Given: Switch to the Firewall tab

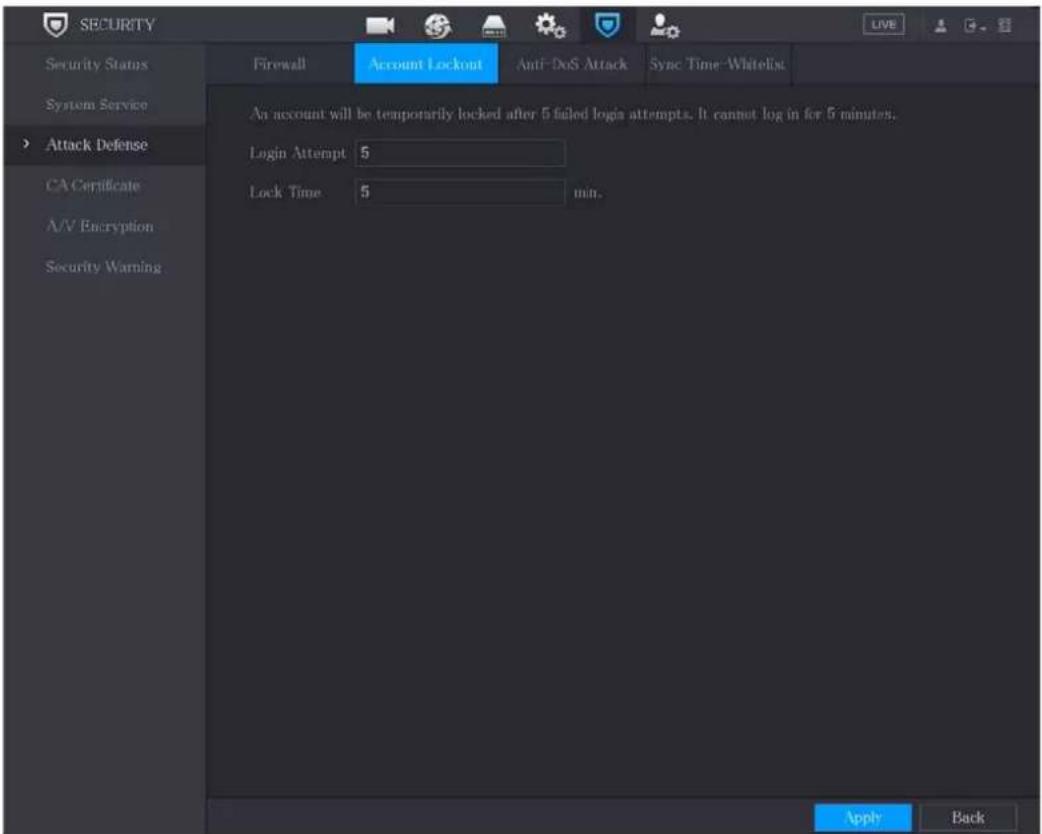Looking at the screenshot, I should (280, 64).
